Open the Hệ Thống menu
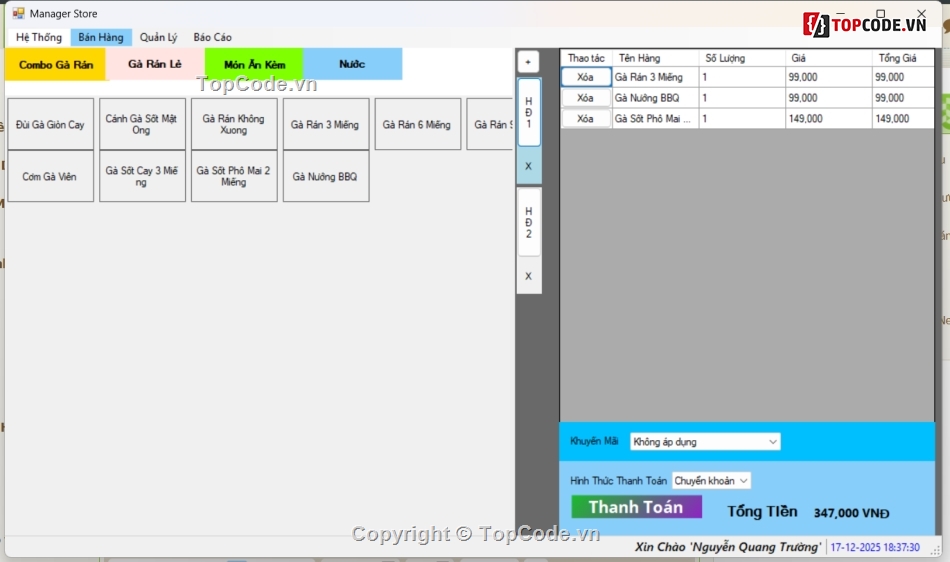Image resolution: width=950 pixels, height=562 pixels. (39, 37)
